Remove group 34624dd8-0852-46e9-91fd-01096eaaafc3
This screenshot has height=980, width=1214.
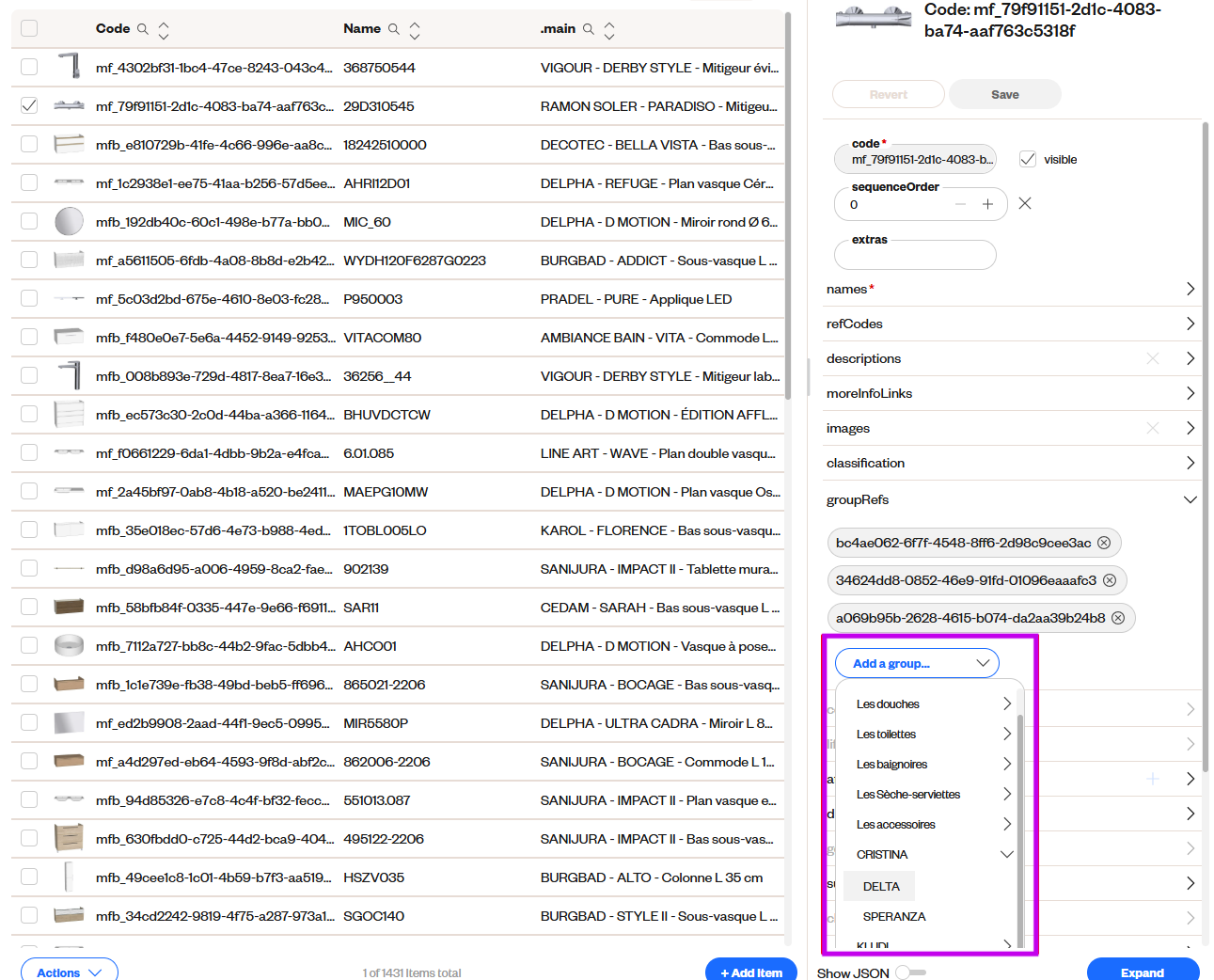click(x=1110, y=580)
